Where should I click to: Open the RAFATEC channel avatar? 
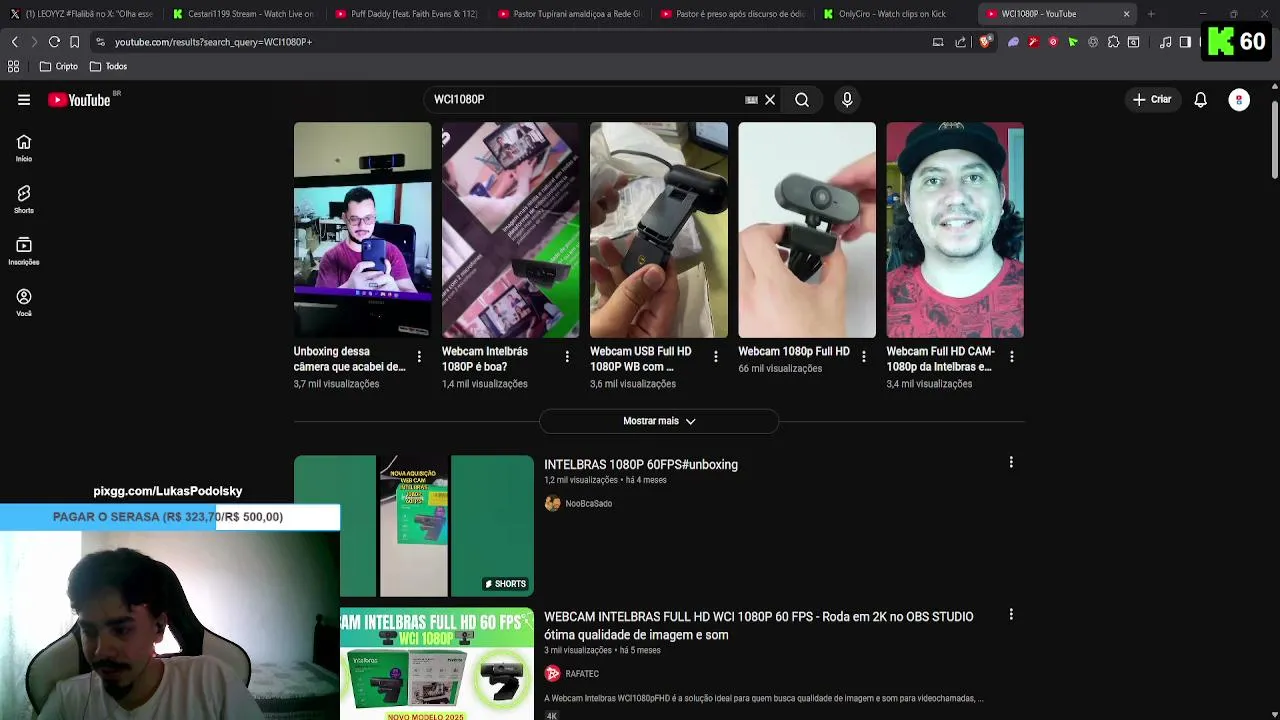click(x=552, y=674)
